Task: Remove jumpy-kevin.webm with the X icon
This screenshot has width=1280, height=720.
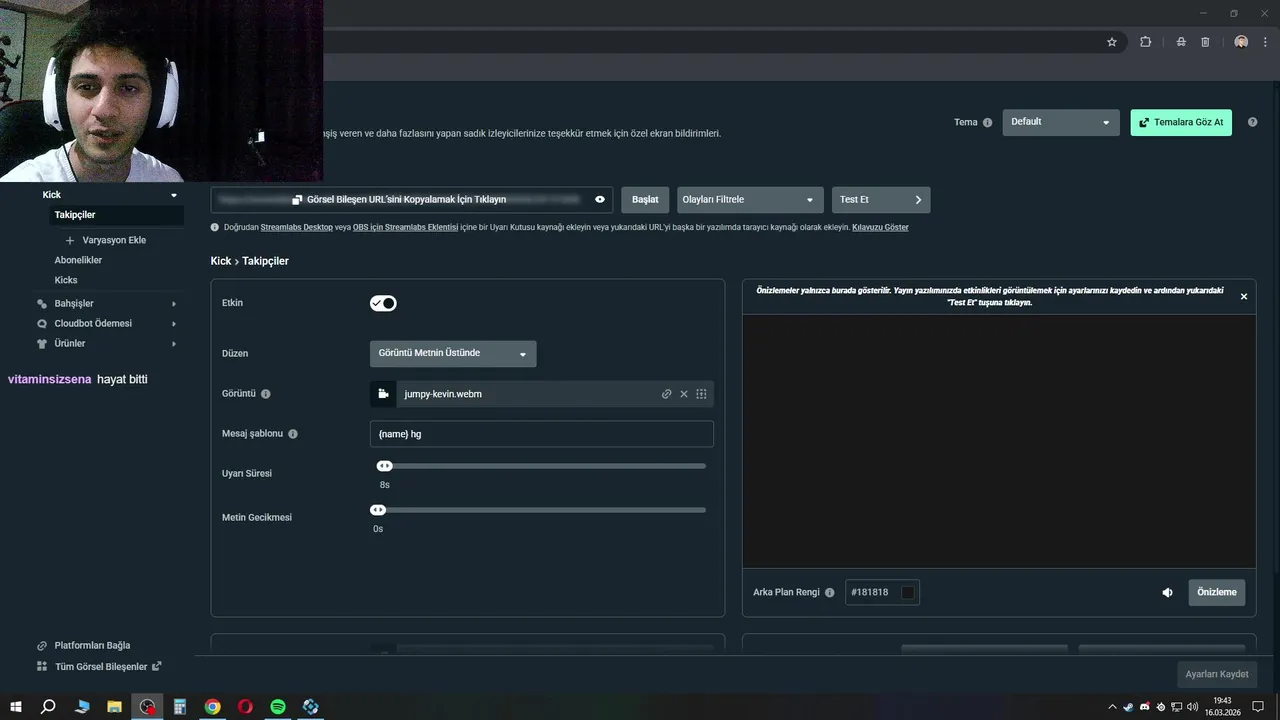Action: (684, 394)
